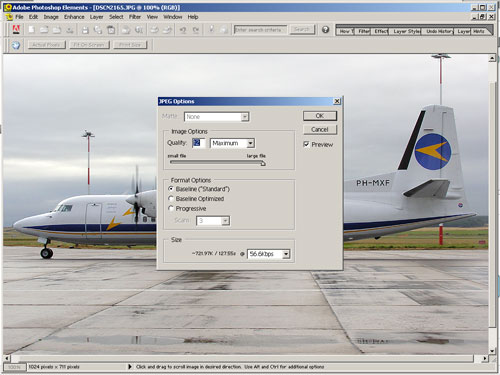Click the active tool icon in options bar
Image resolution: width=500 pixels, height=375 pixels.
(16, 45)
